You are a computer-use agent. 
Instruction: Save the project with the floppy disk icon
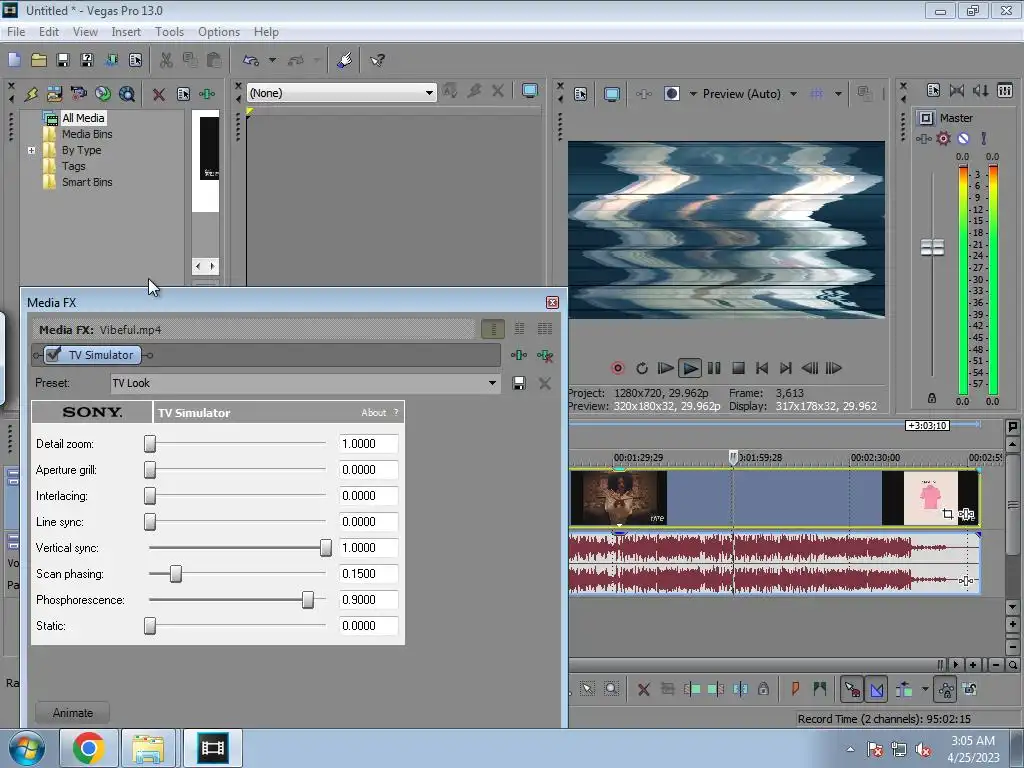[63, 60]
